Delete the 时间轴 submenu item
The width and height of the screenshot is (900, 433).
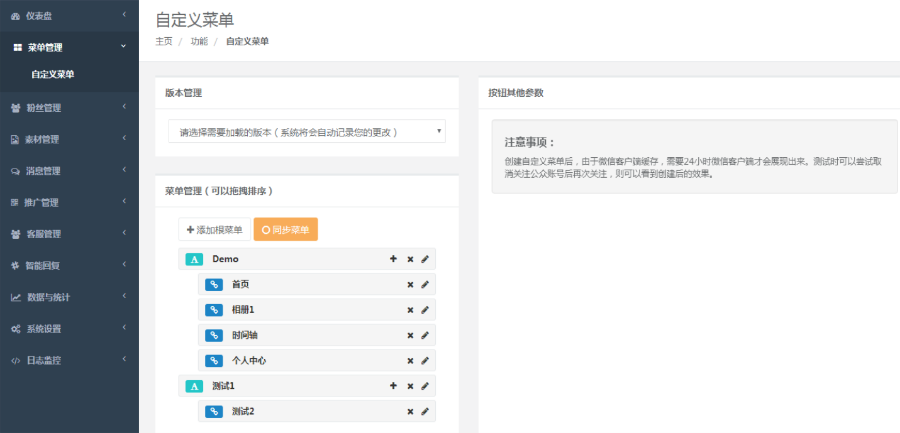410,335
